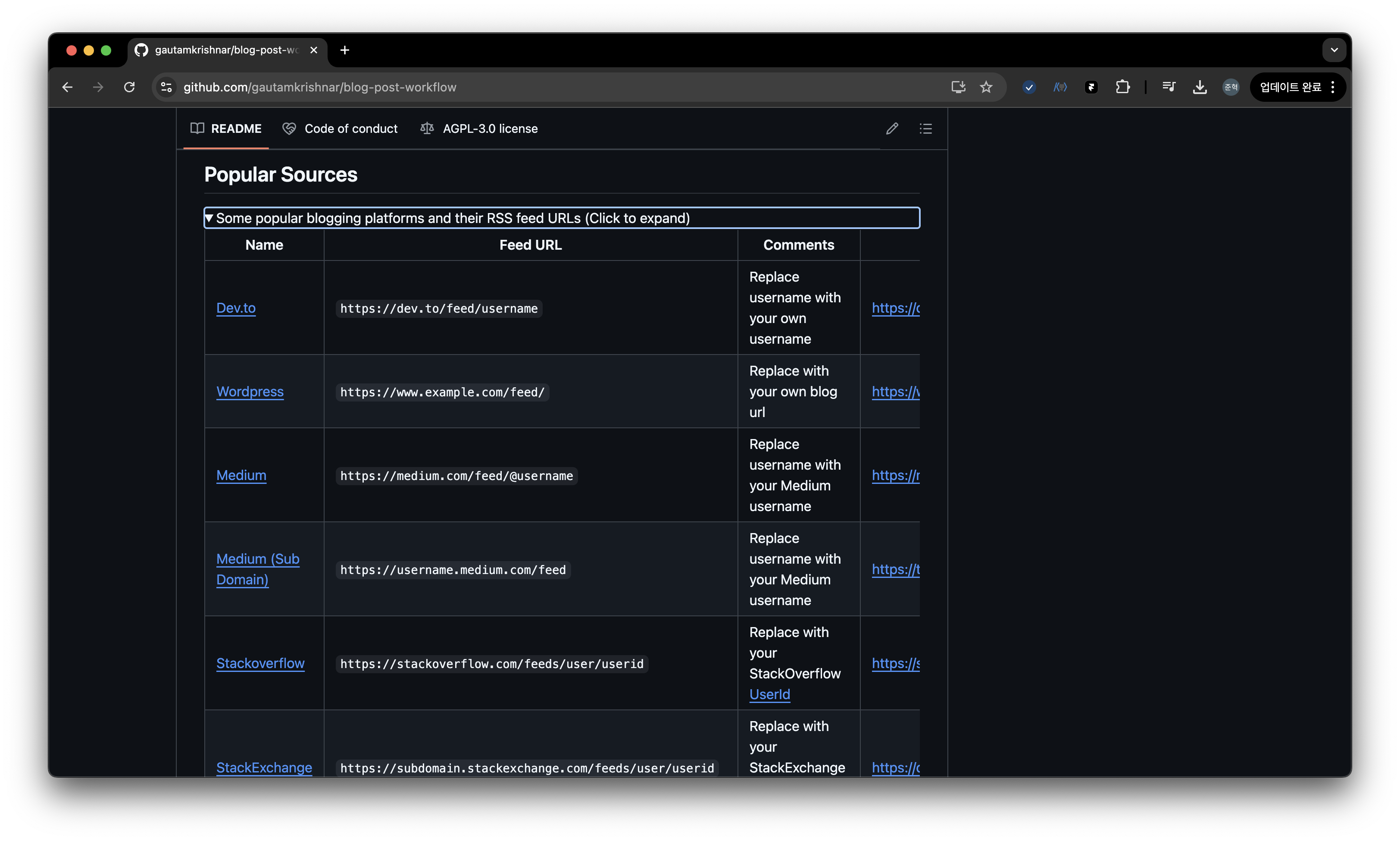Open the Medium link
1400x841 pixels.
pyautogui.click(x=241, y=475)
